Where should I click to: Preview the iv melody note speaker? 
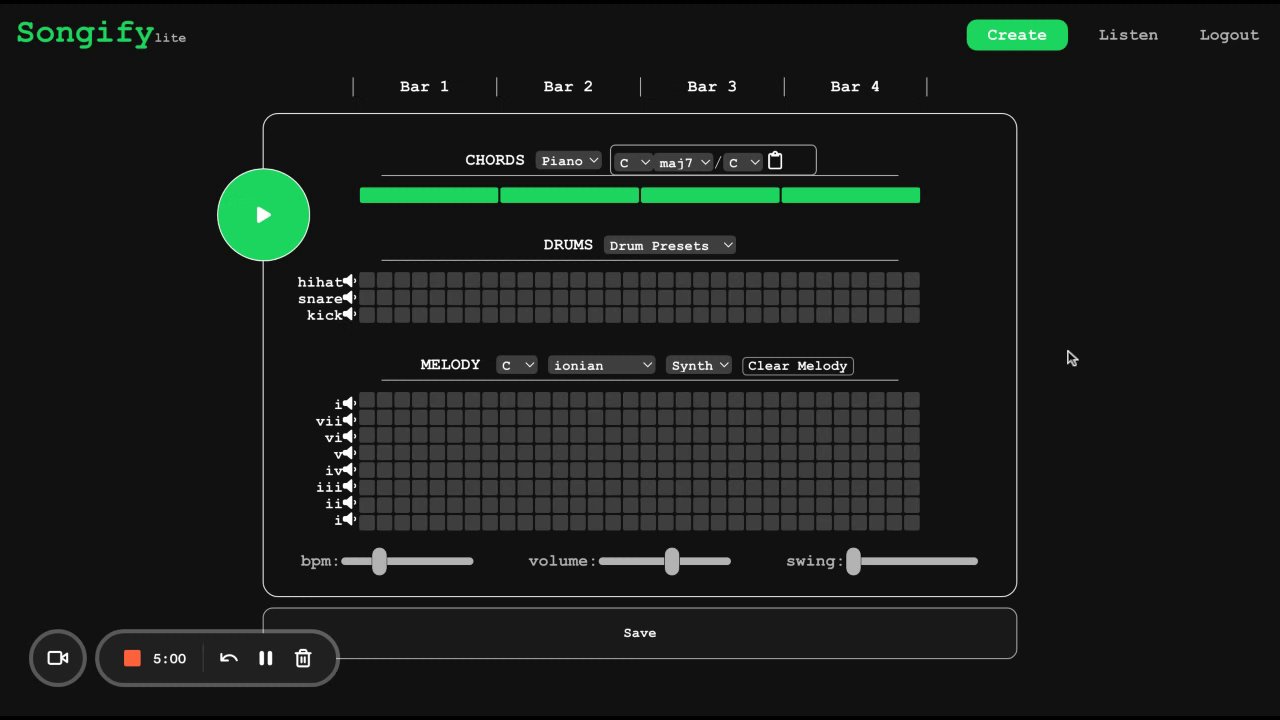pos(349,470)
